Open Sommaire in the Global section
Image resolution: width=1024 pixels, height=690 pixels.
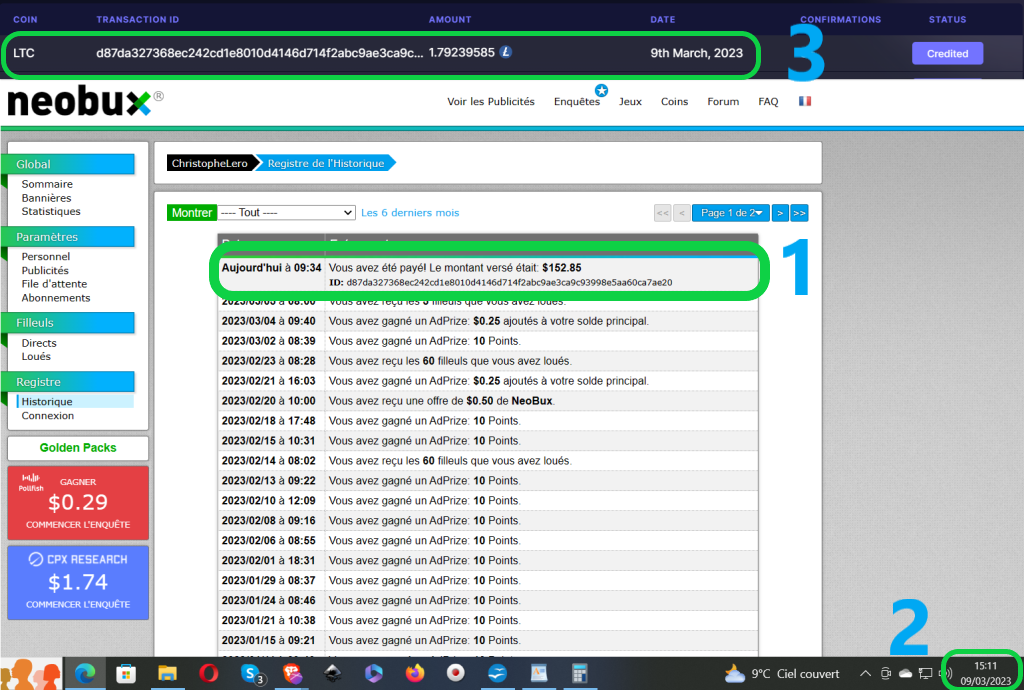(47, 184)
